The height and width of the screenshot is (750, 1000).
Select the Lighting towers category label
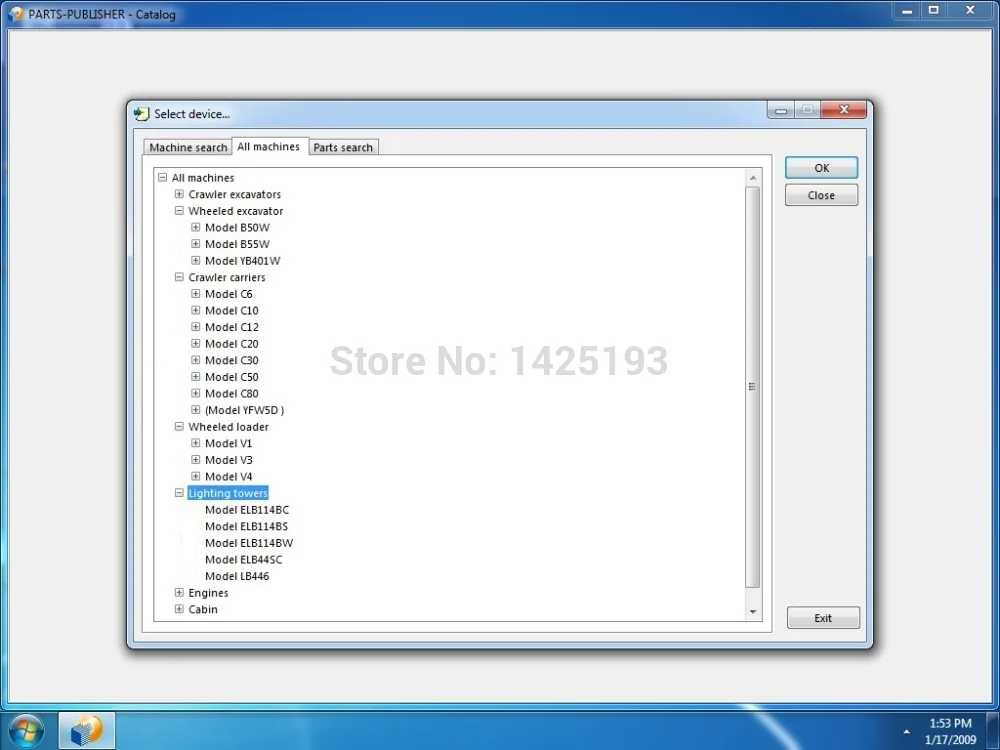[x=228, y=493]
